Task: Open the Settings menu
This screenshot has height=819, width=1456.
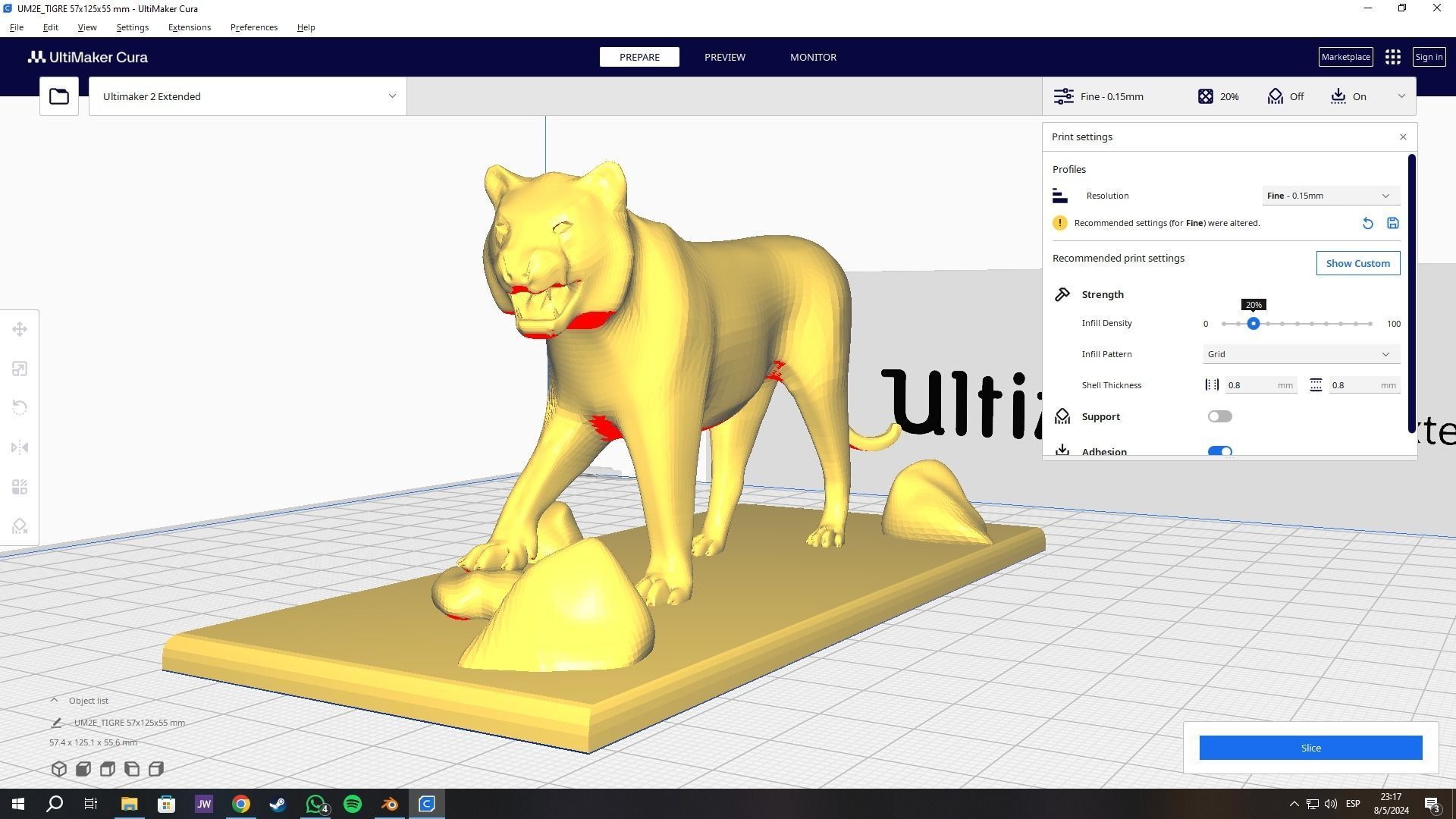Action: 132,27
